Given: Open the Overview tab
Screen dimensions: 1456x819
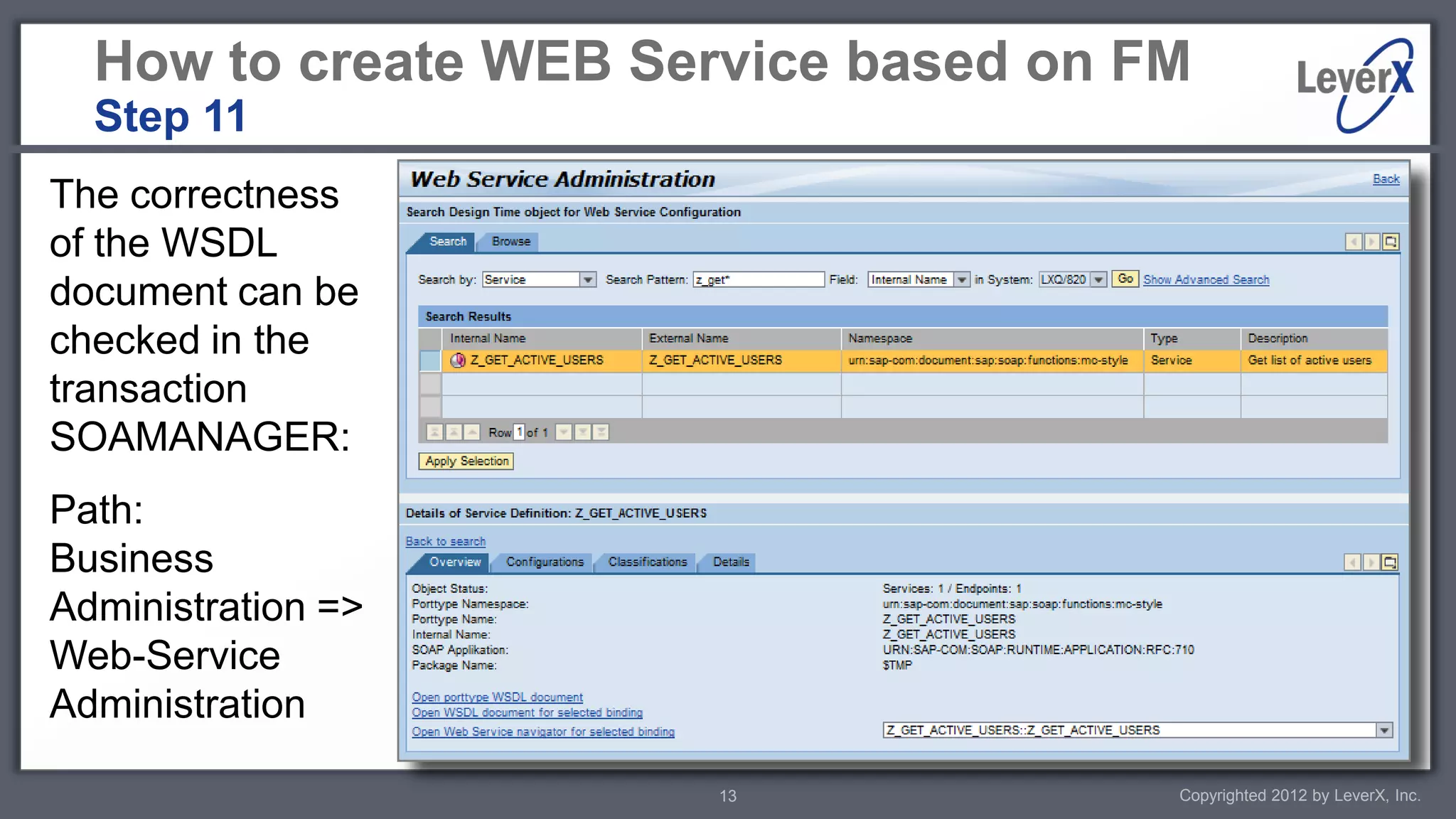Looking at the screenshot, I should [x=455, y=562].
